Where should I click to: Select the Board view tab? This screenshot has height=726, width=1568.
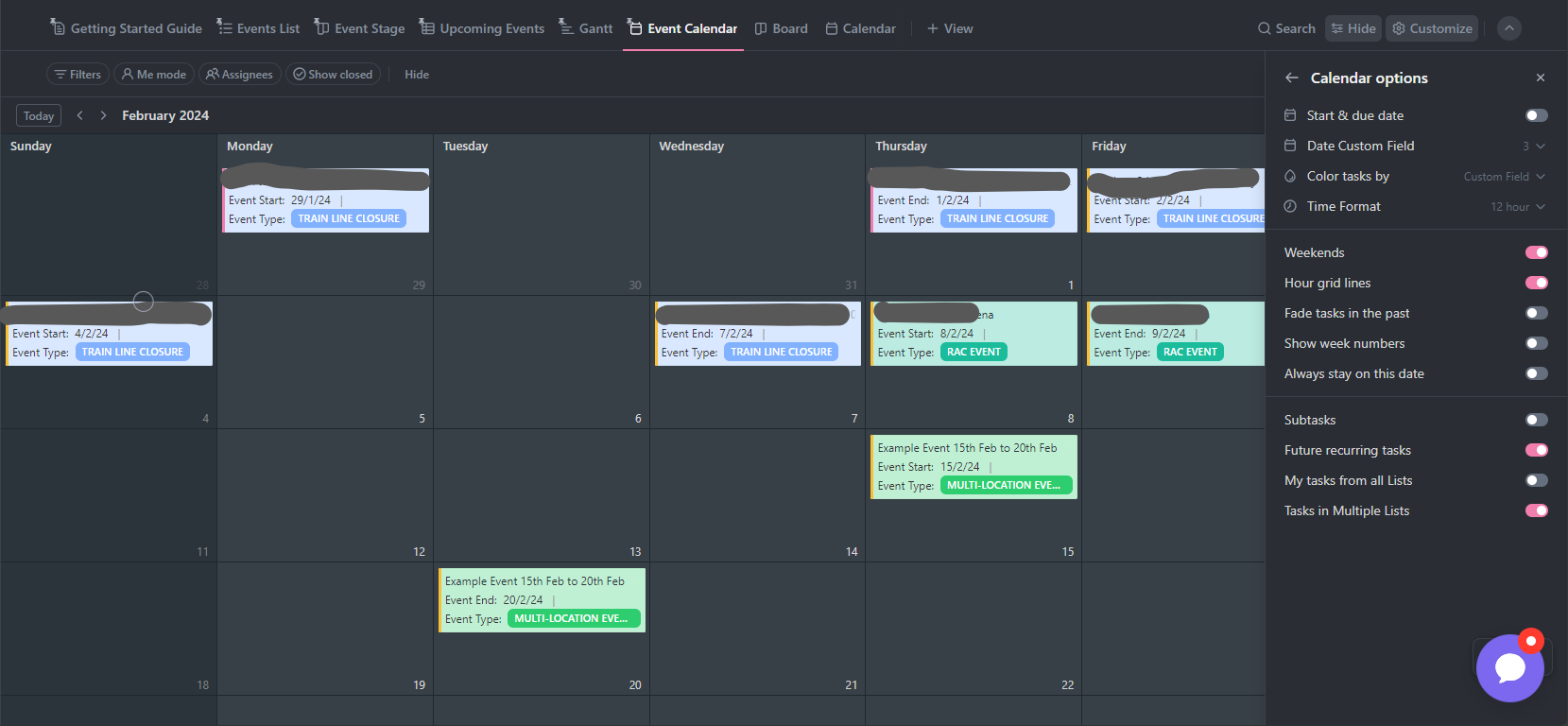[x=781, y=28]
